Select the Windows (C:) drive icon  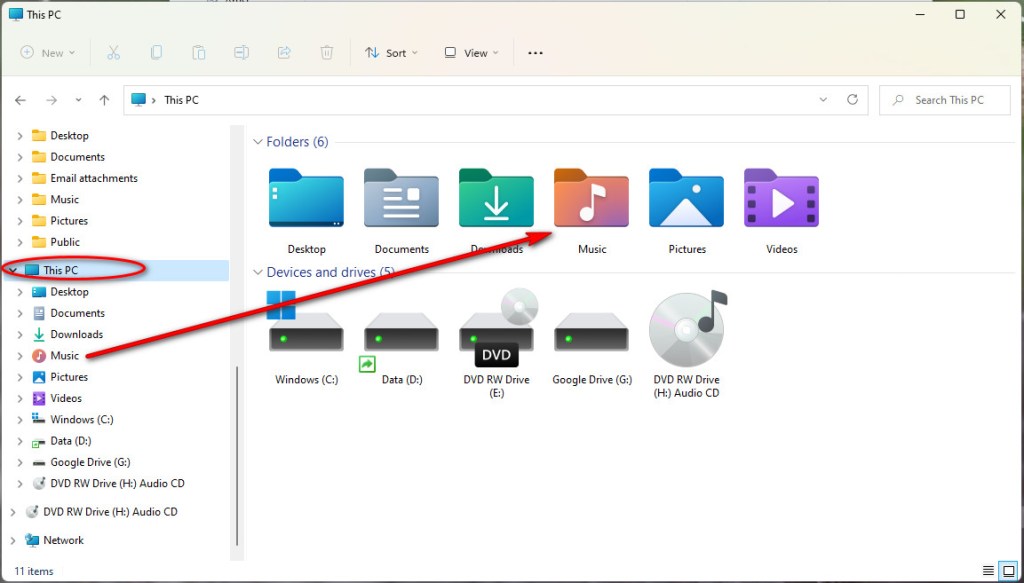306,330
